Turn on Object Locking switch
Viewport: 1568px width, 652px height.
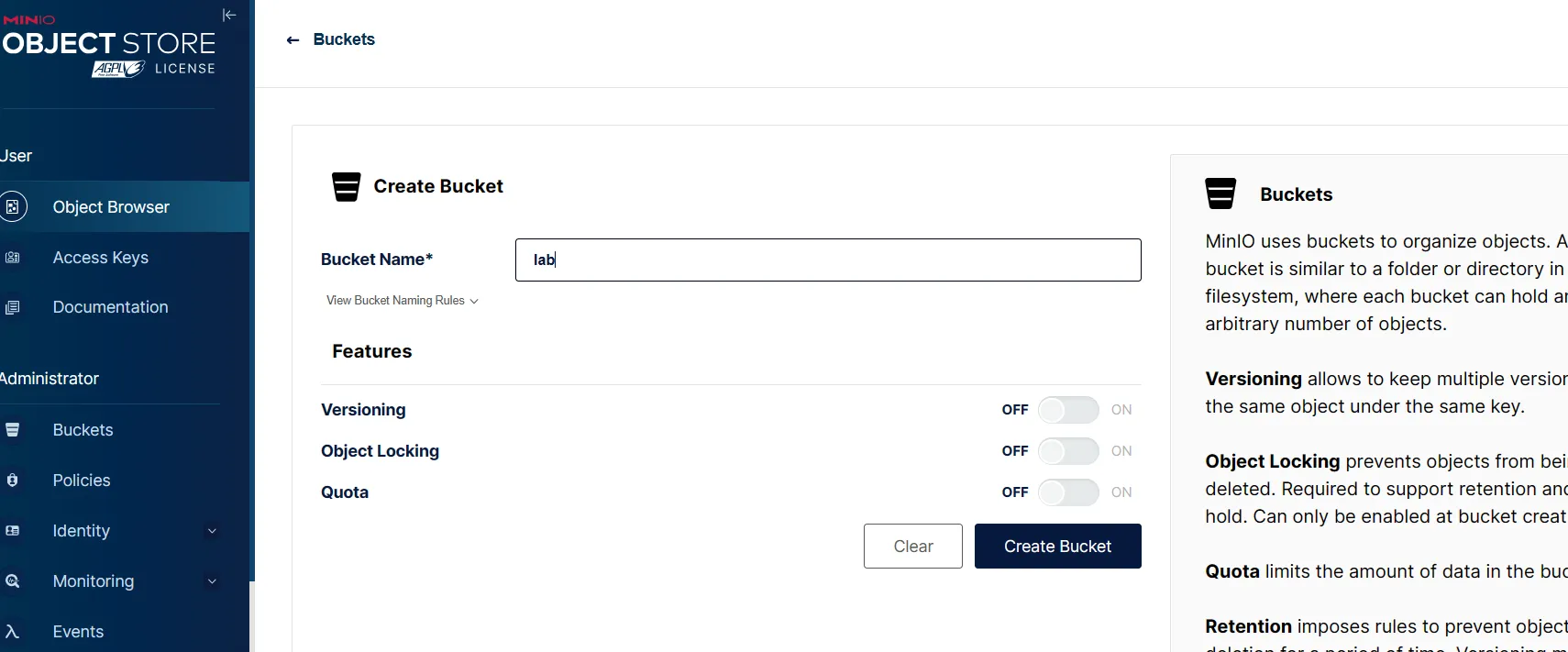coord(1068,451)
